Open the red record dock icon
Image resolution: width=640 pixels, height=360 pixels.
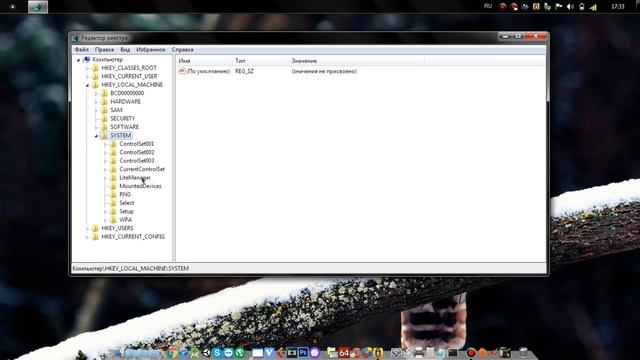click(471, 353)
